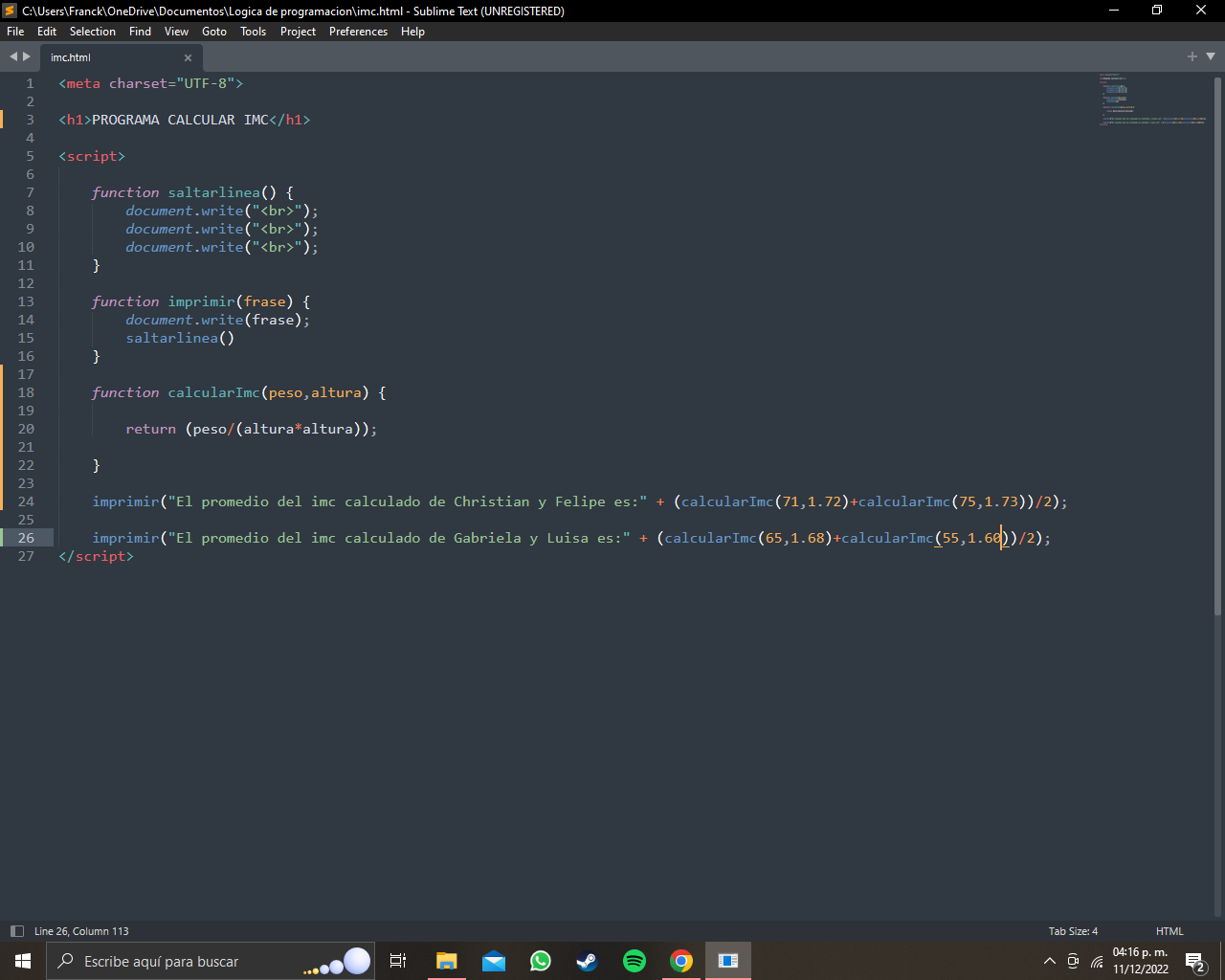Open Mail app from taskbar
This screenshot has width=1225, height=980.
(x=494, y=961)
